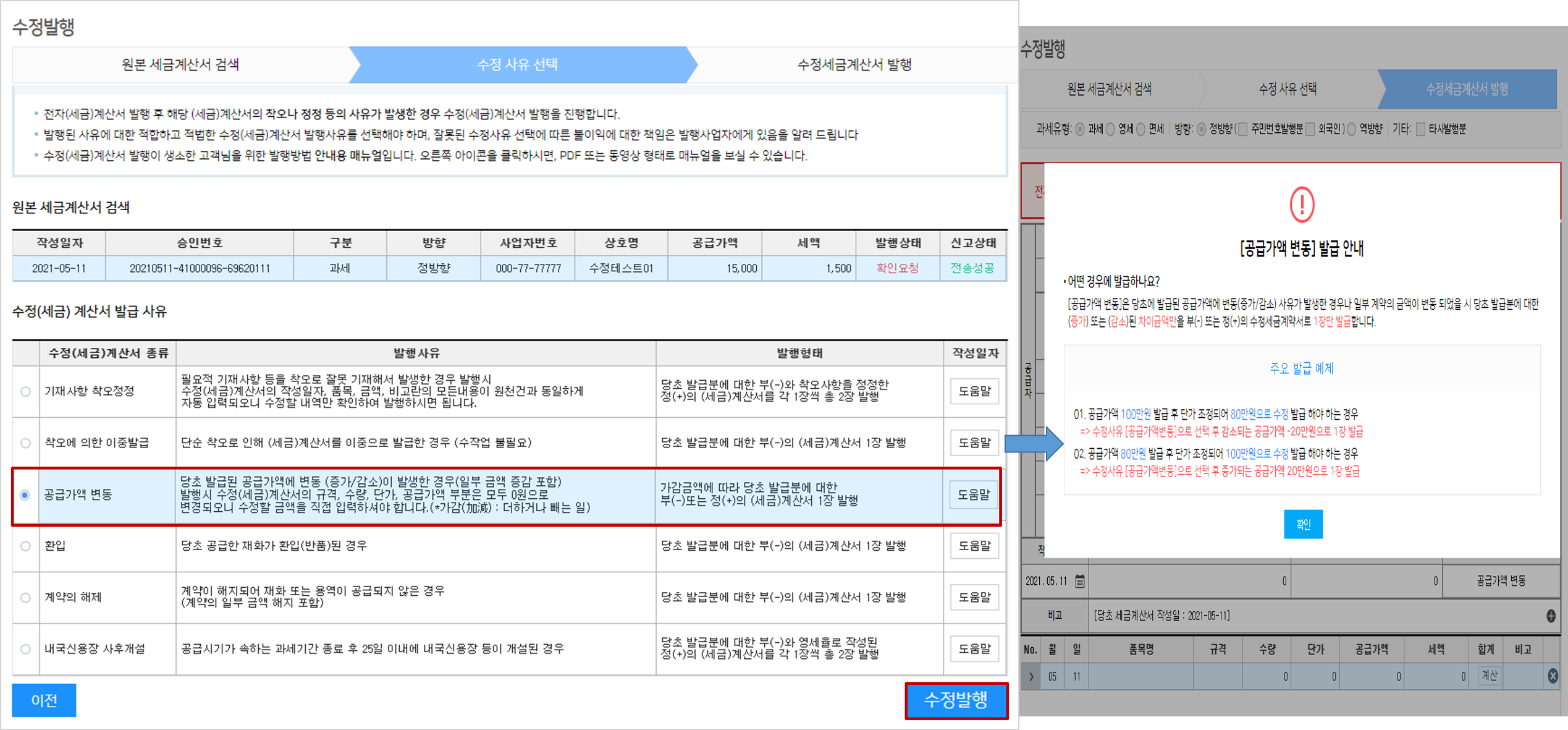Select 계약의 해제 radio option

click(25, 597)
